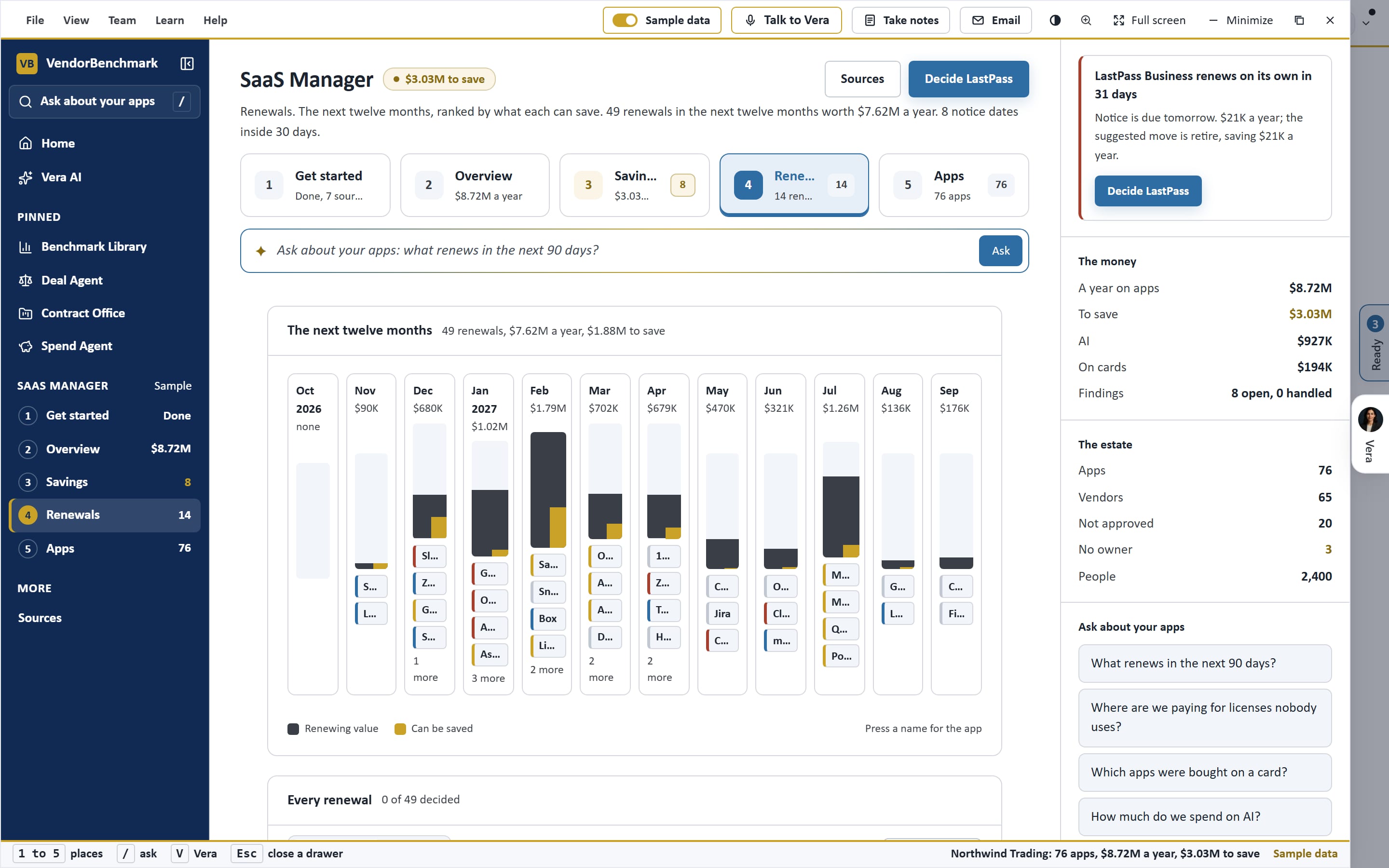Click the Talk to Vera microphone button
This screenshot has width=1389, height=868.
pyautogui.click(x=786, y=20)
